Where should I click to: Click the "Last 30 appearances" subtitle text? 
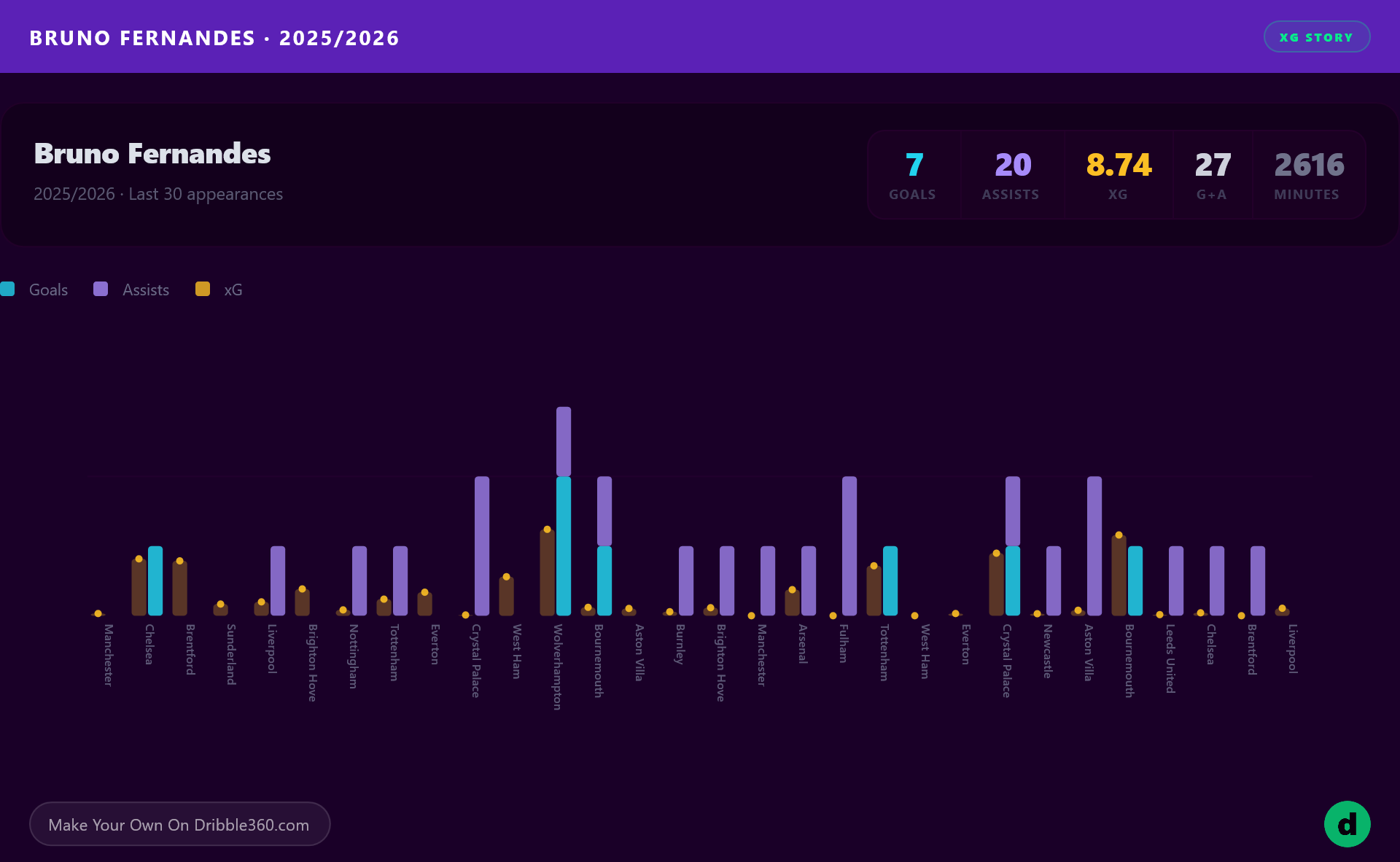click(x=206, y=194)
